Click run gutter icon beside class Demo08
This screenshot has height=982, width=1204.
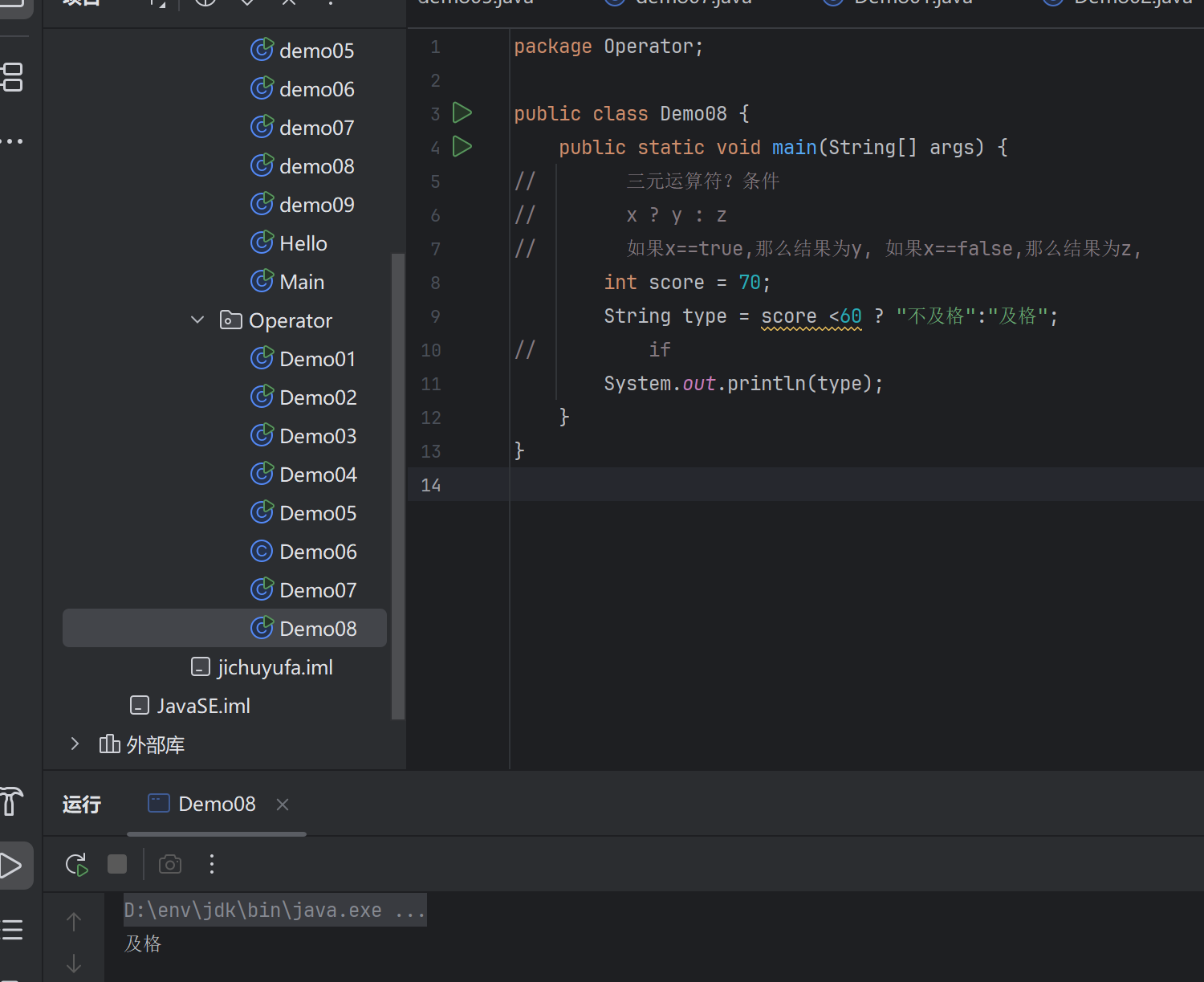tap(462, 113)
